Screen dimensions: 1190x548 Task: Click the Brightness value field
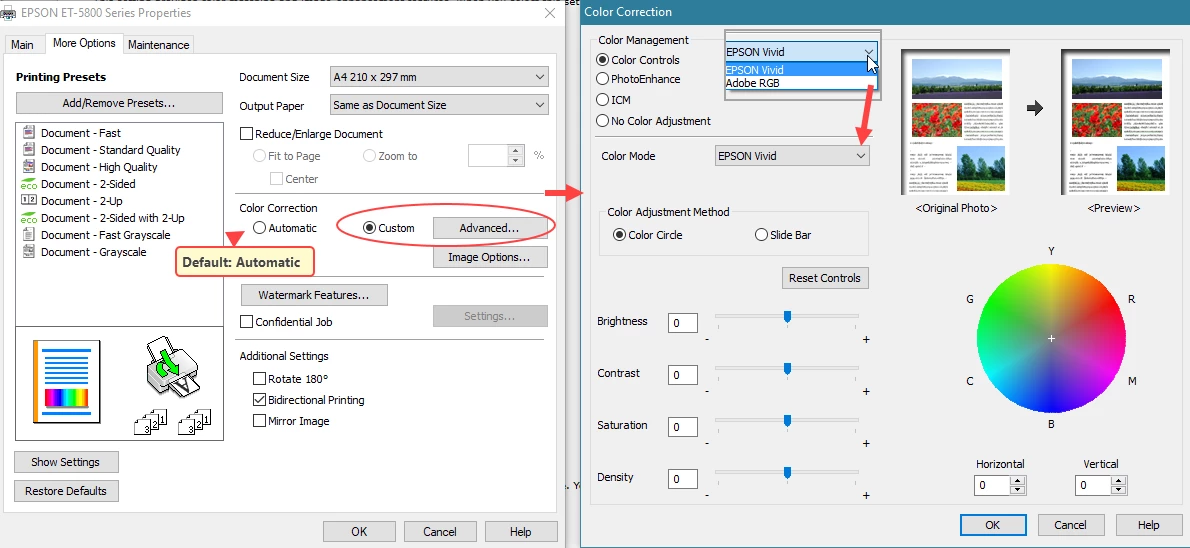(x=683, y=323)
